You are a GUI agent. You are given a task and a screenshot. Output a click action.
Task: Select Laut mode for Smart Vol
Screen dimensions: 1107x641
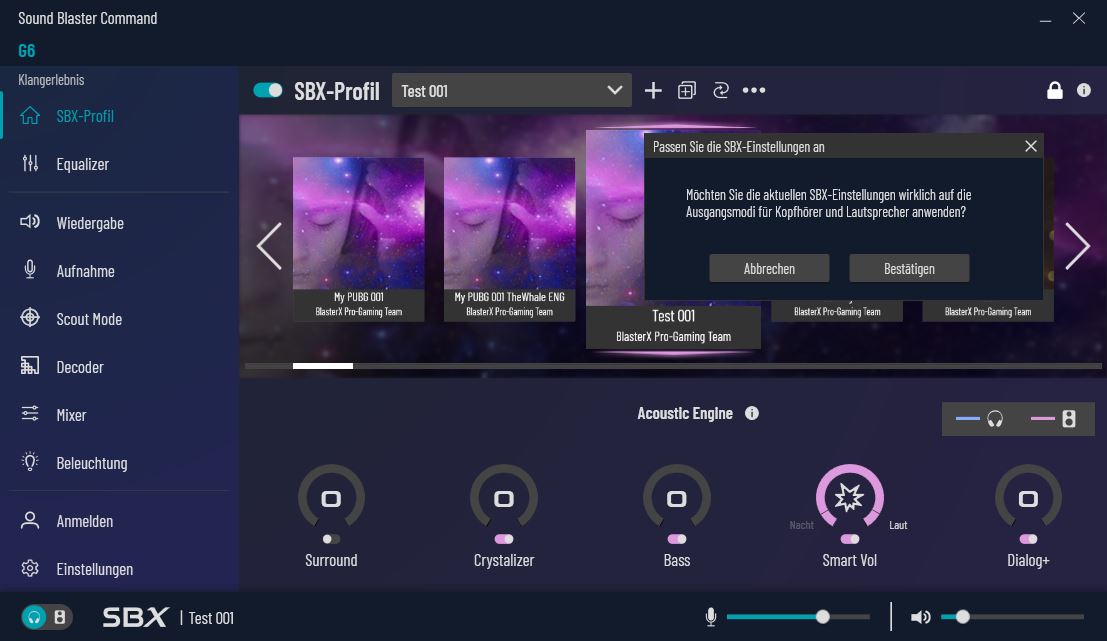(898, 525)
